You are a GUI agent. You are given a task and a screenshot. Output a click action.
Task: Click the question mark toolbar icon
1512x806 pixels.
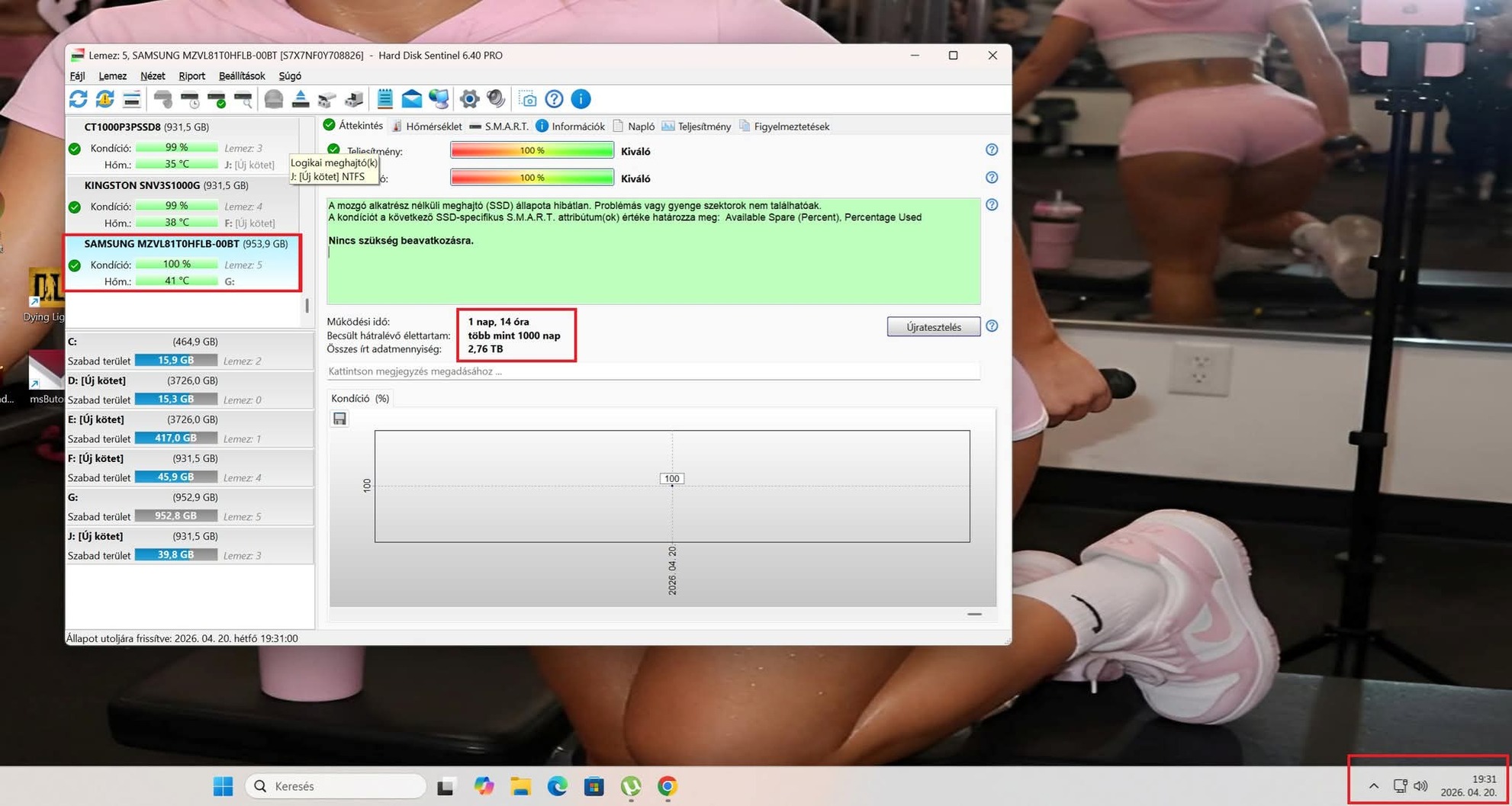tap(555, 99)
